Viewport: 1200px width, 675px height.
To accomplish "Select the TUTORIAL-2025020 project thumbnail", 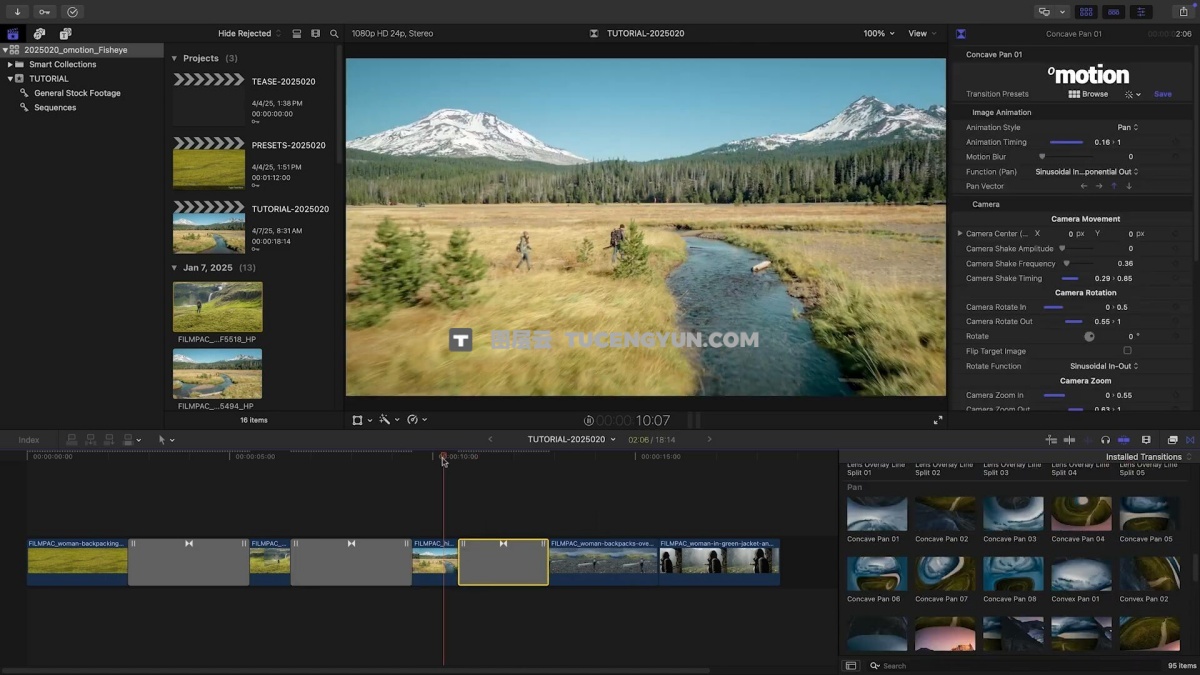I will tap(209, 227).
